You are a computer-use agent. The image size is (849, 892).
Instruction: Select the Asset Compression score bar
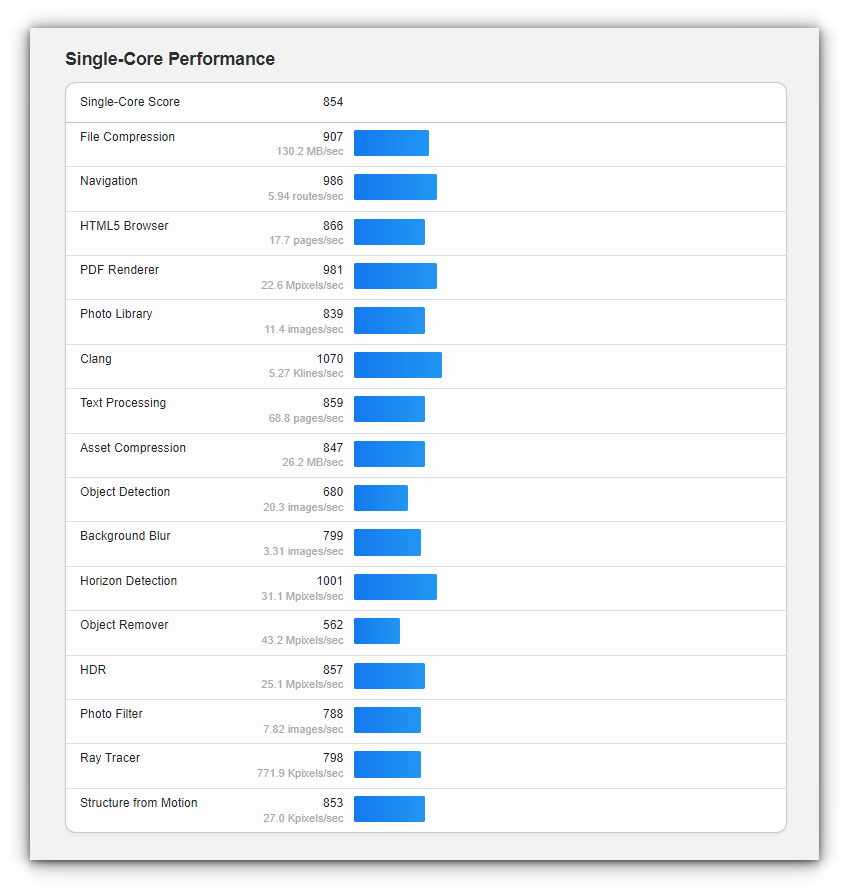[389, 454]
